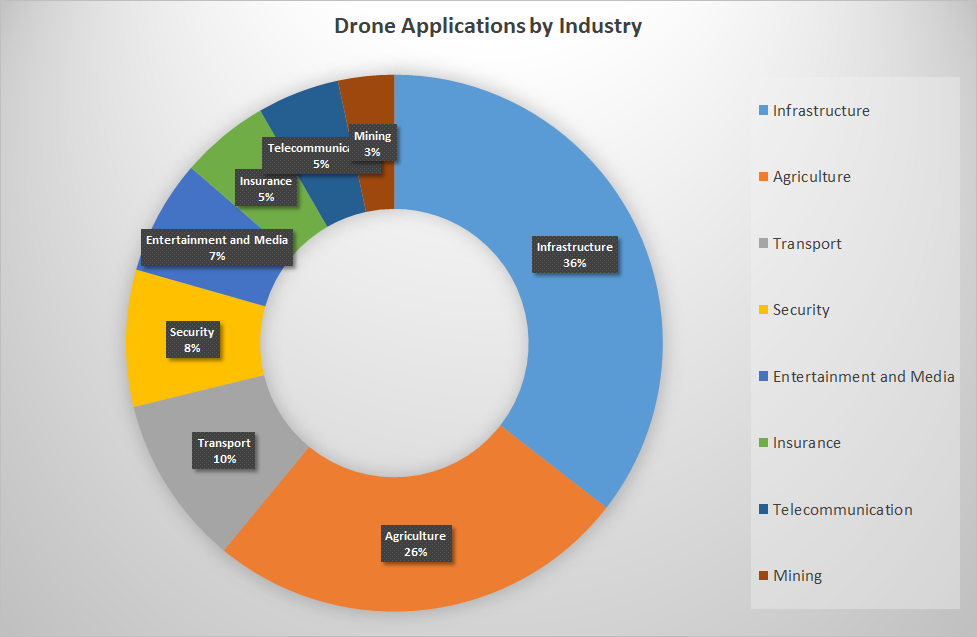Select the Infrastructure 36% data label
The image size is (977, 637).
(x=574, y=255)
